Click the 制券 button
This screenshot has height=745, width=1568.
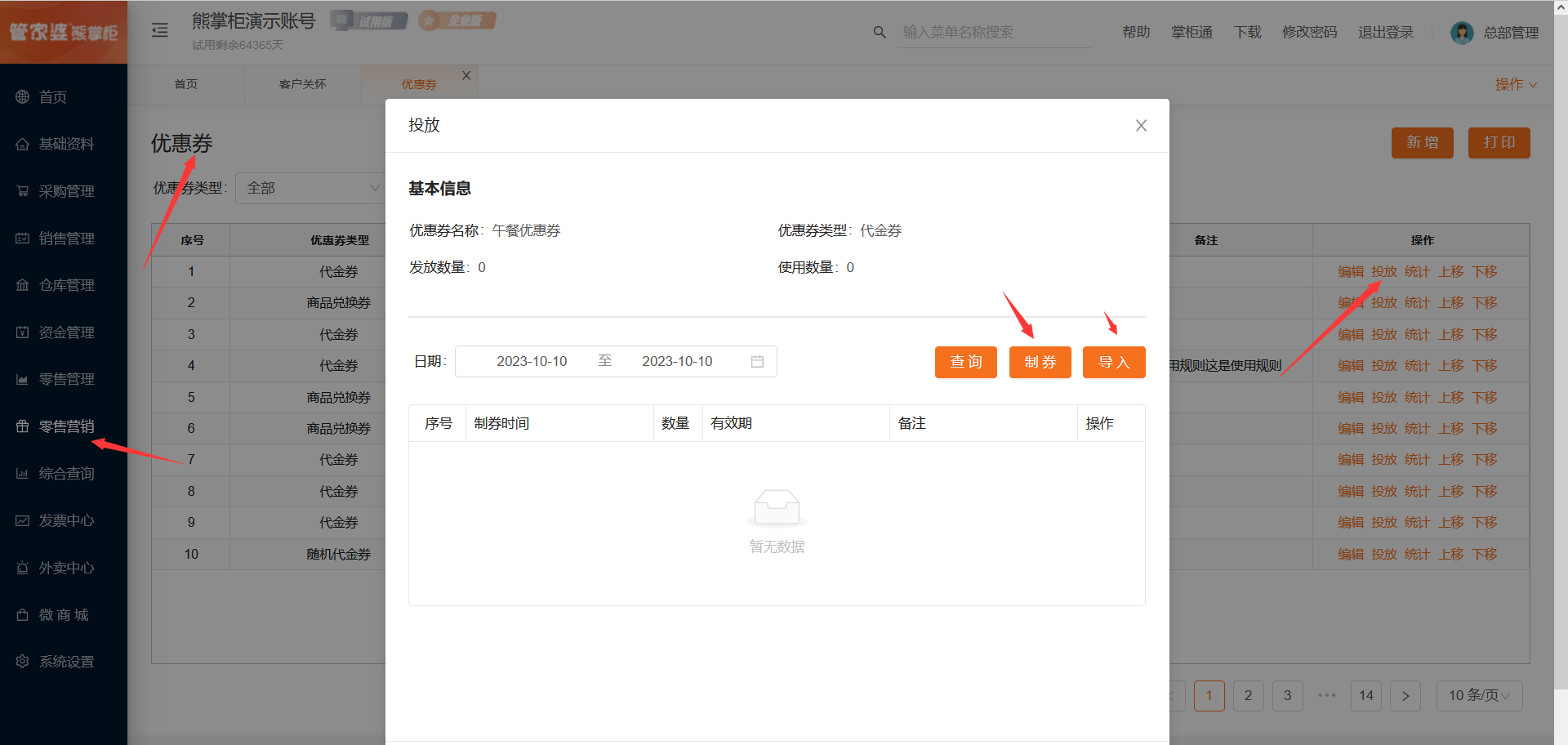pyautogui.click(x=1040, y=362)
